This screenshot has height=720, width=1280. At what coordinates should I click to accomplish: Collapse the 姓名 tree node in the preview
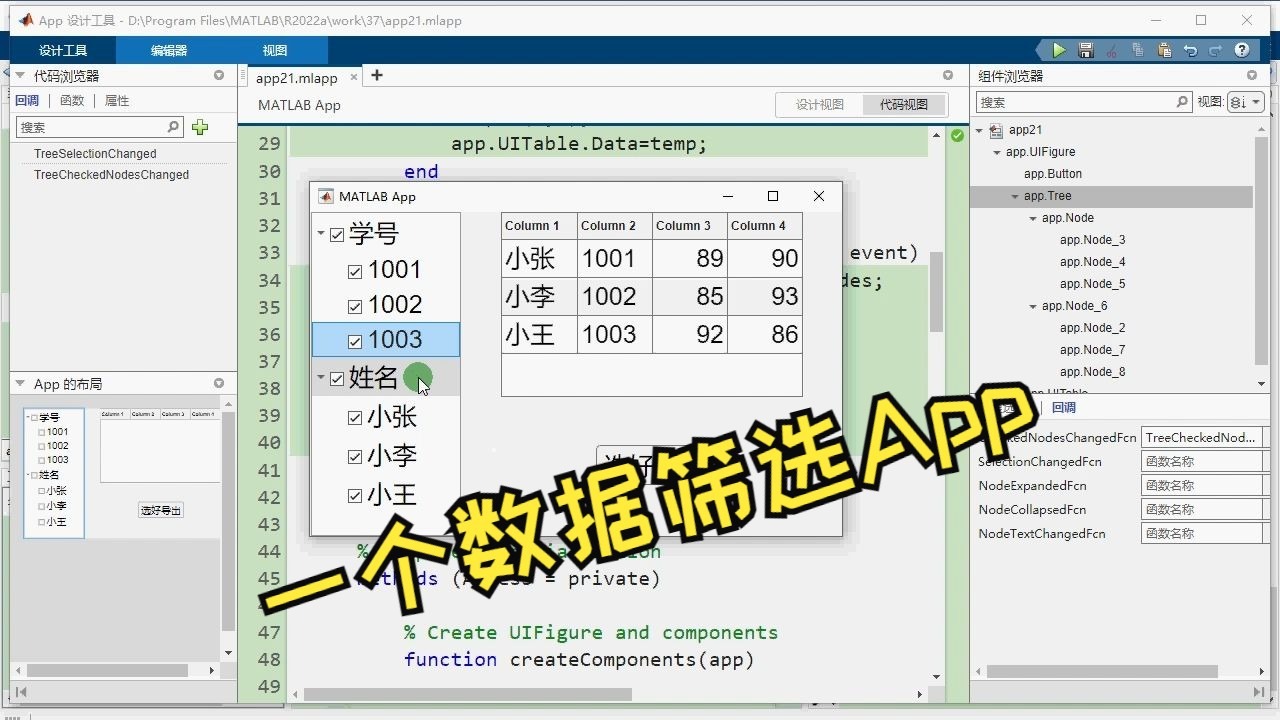click(x=323, y=378)
